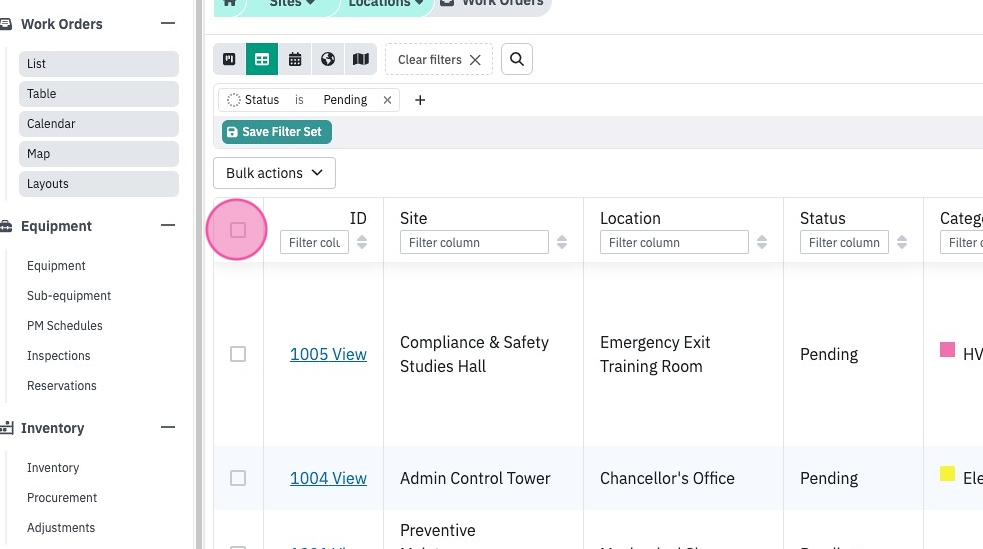This screenshot has width=983, height=549.
Task: Go to Adjustments in sidebar
Action: 61,528
